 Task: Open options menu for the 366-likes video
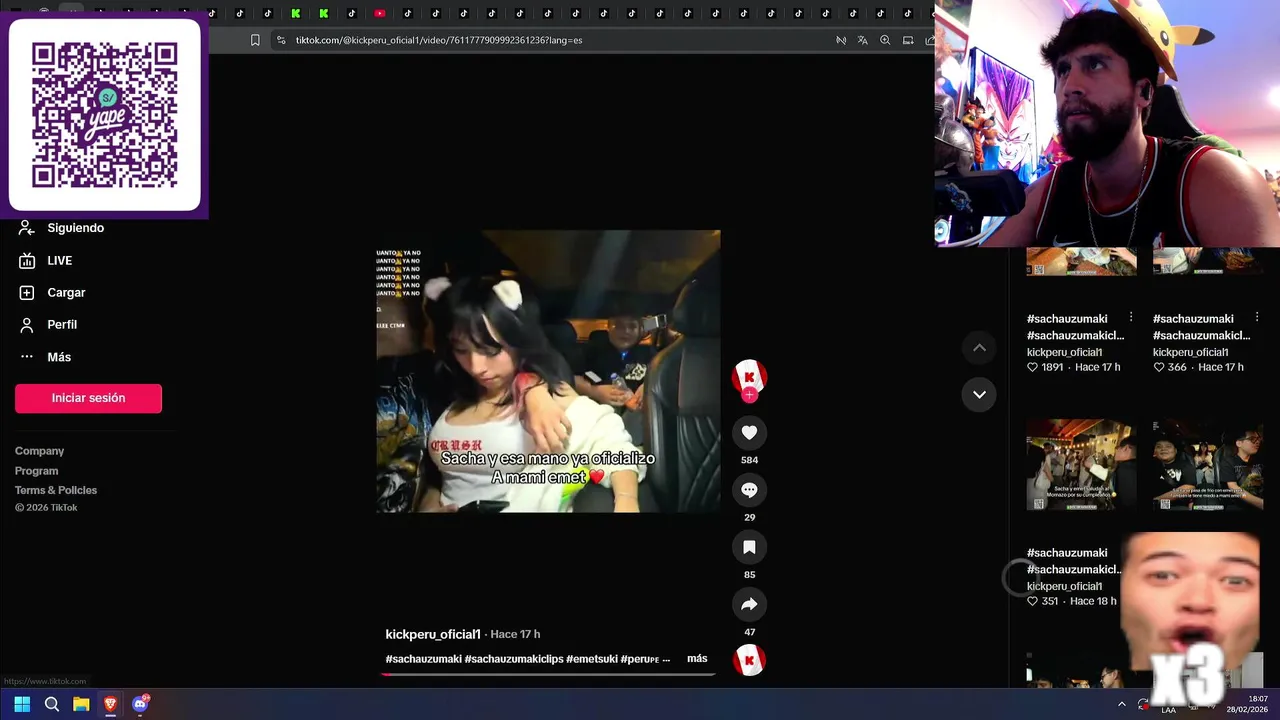click(1257, 317)
